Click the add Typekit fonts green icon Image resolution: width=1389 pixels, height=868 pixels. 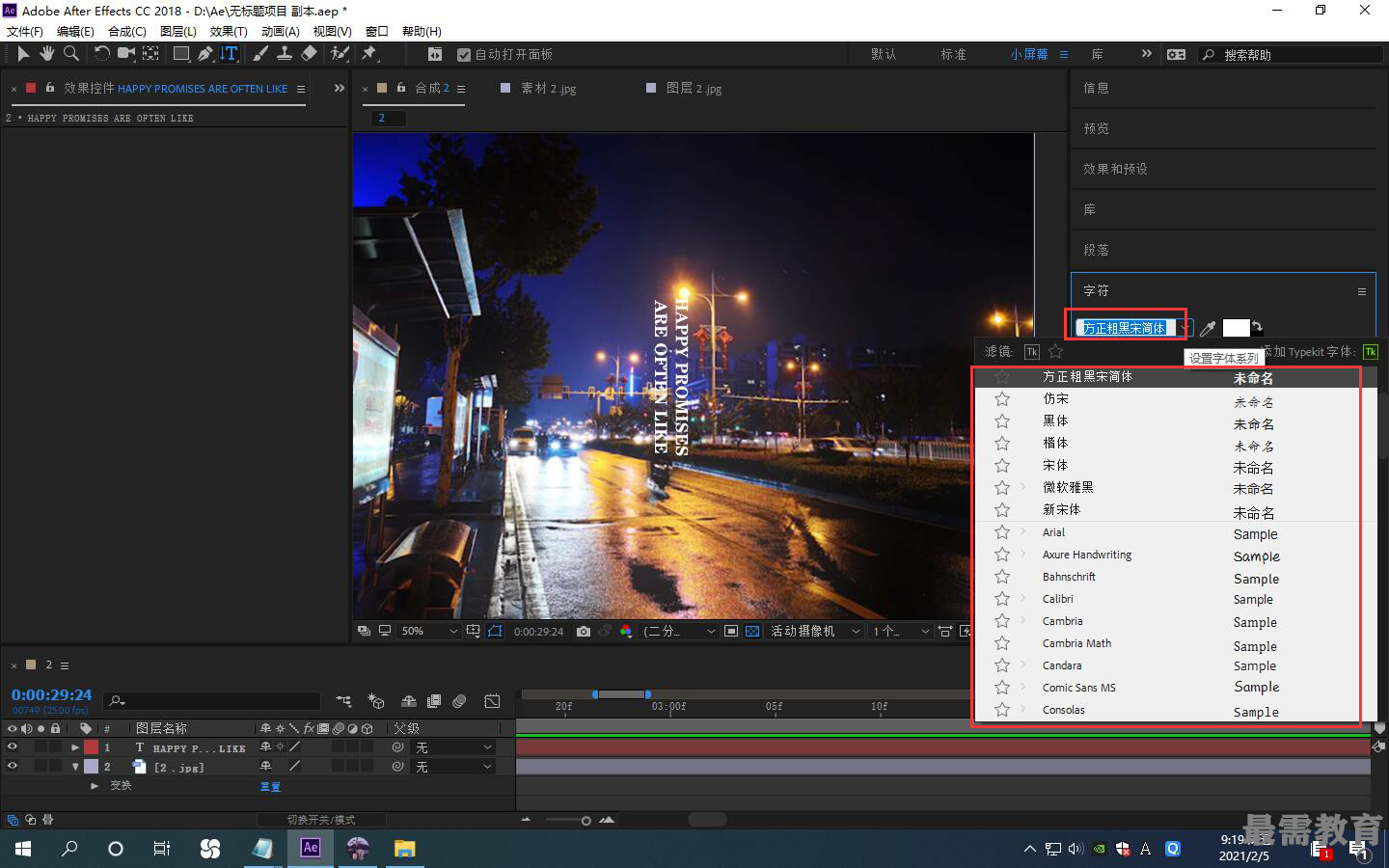pos(1371,352)
